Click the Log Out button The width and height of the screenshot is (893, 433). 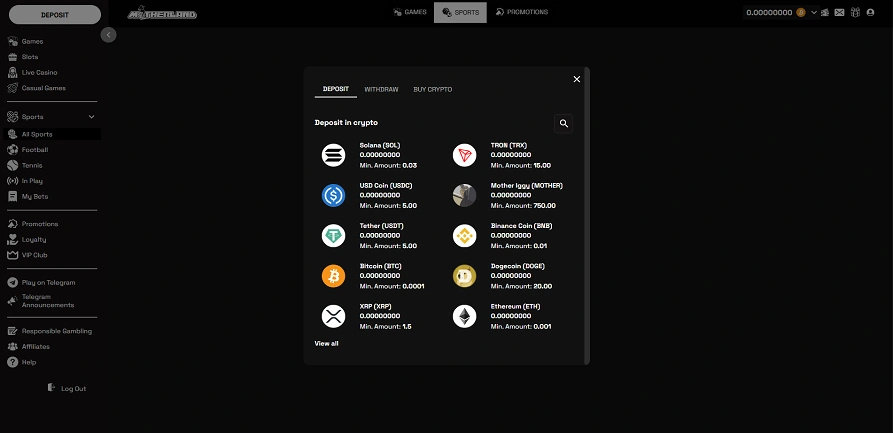pos(67,388)
